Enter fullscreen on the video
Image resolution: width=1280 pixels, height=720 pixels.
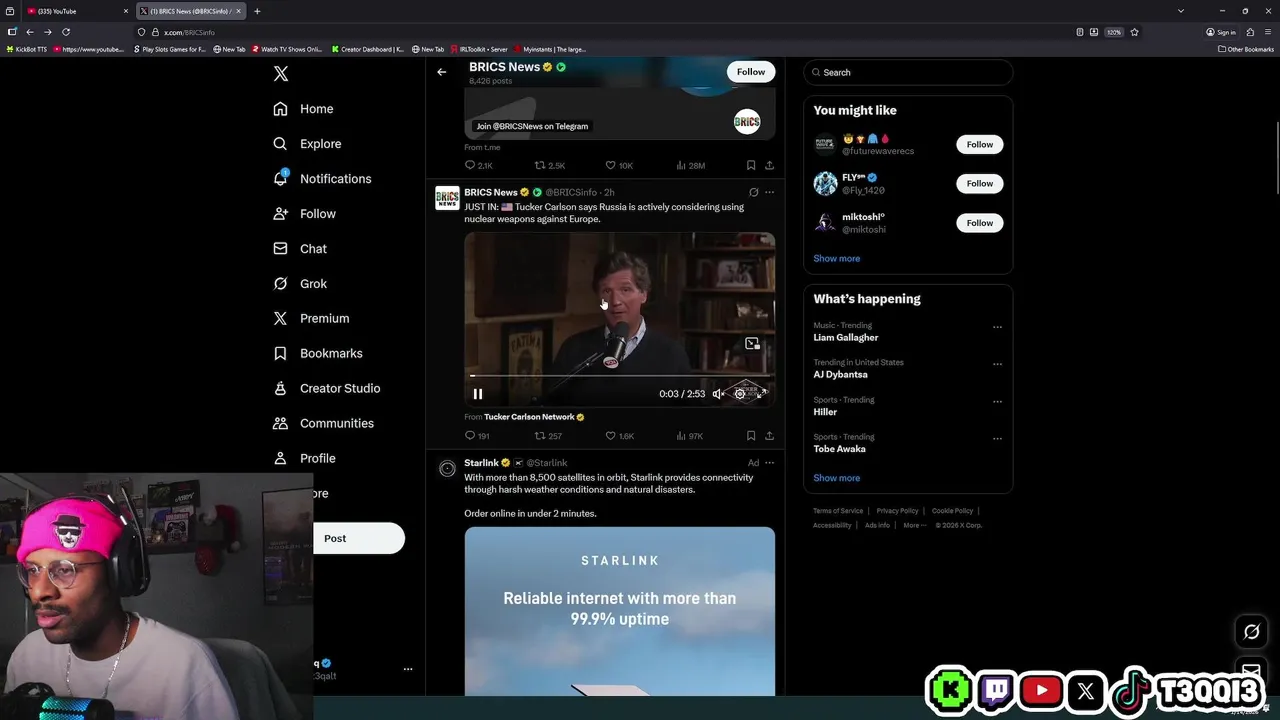tap(761, 394)
